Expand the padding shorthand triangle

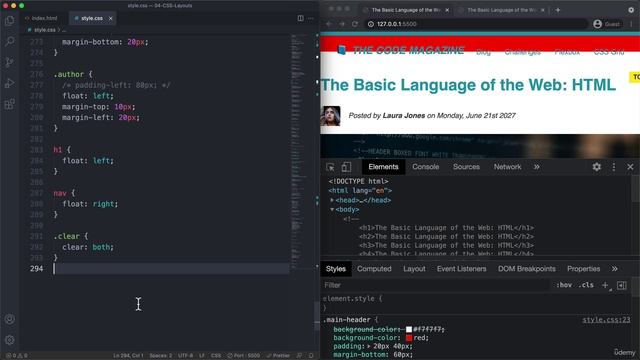pos(369,346)
